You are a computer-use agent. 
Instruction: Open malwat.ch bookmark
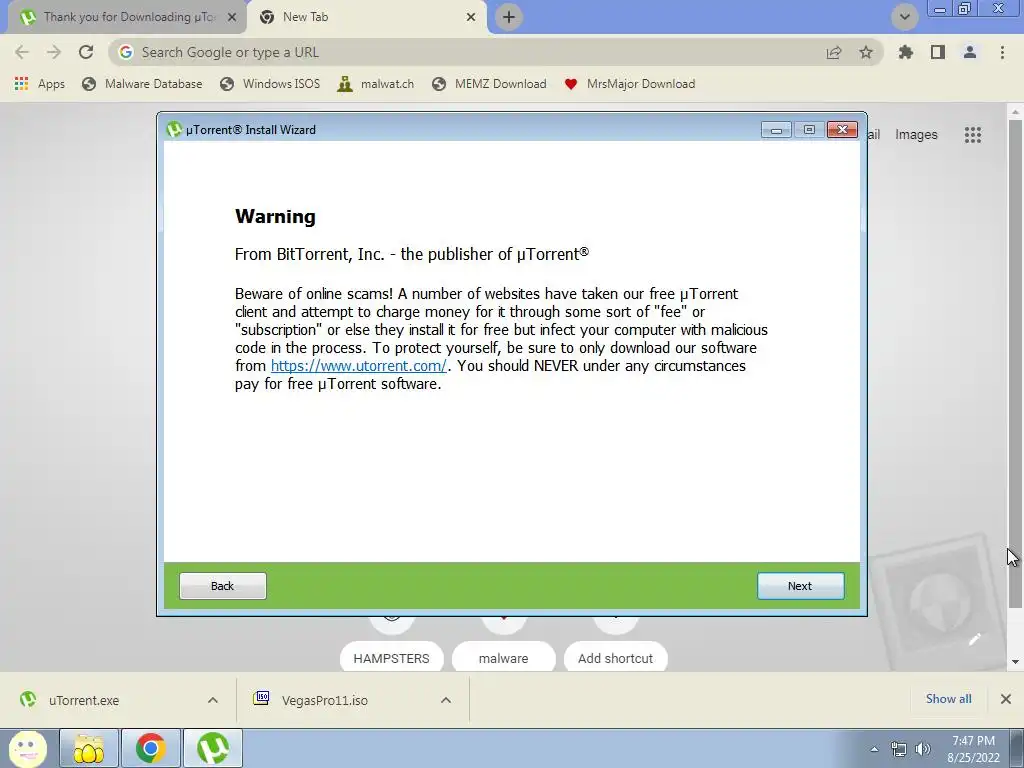(376, 84)
